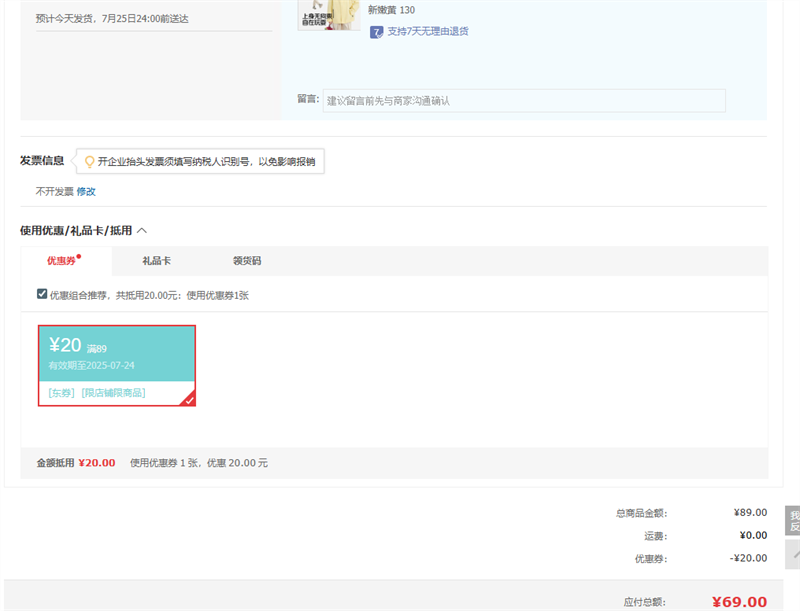Image resolution: width=800 pixels, height=611 pixels.
Task: Click the 7-day no-reason return badge icon
Action: 376,32
